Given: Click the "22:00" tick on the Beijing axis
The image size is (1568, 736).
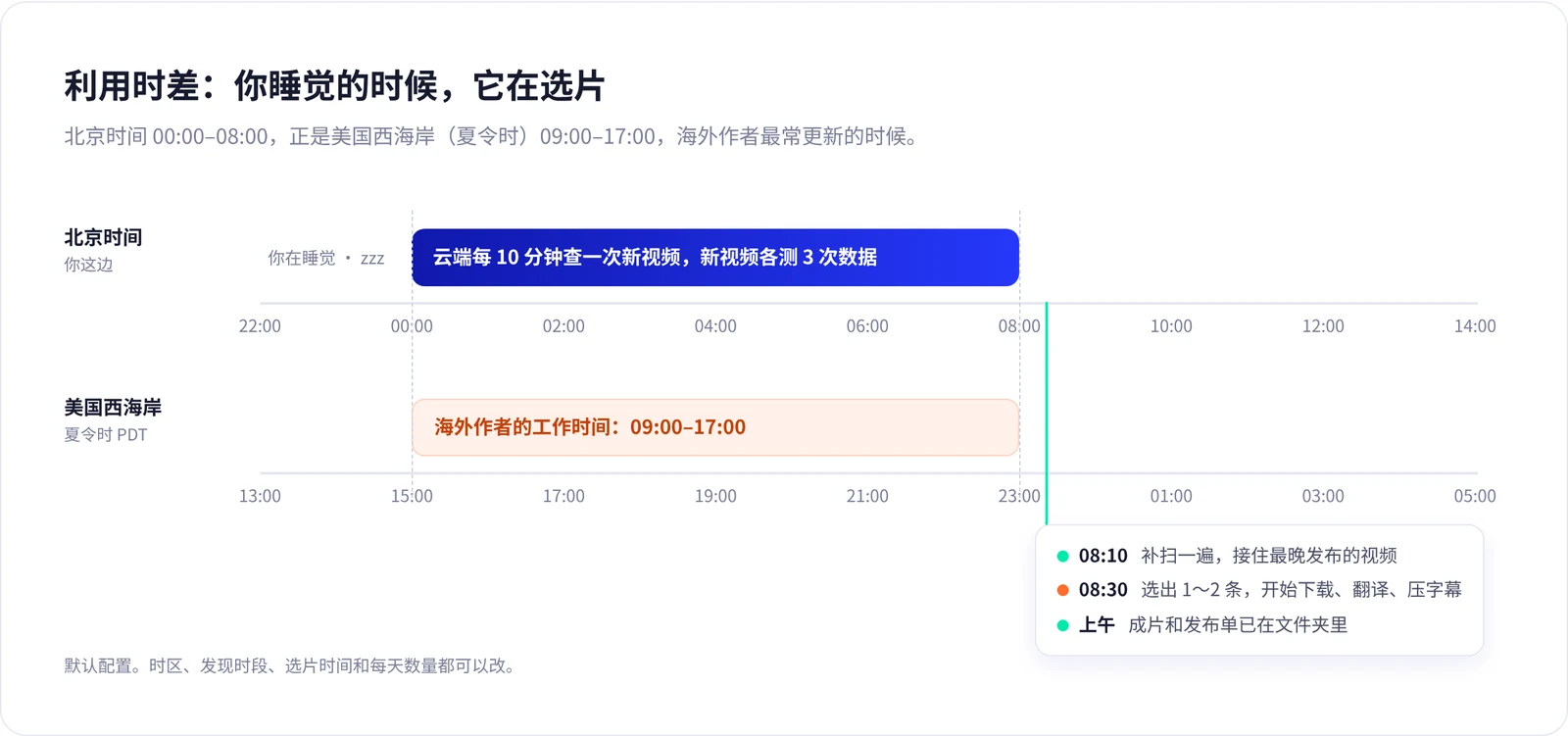Looking at the screenshot, I should (260, 326).
